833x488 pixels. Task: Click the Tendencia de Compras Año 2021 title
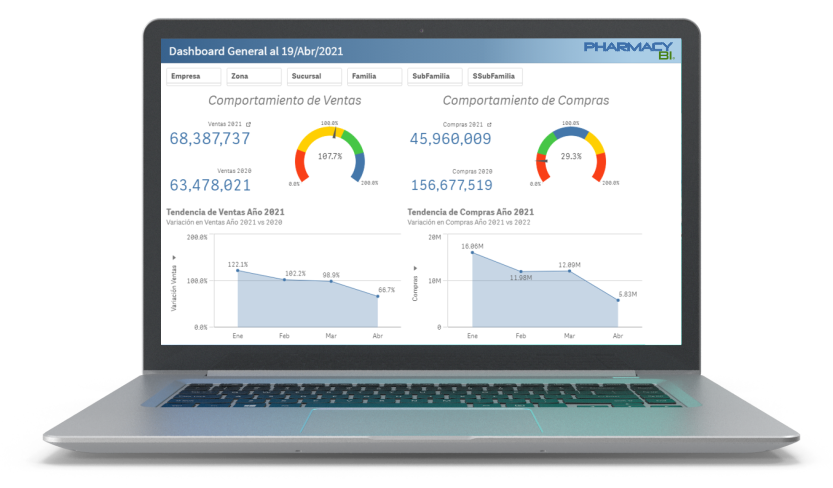(471, 212)
